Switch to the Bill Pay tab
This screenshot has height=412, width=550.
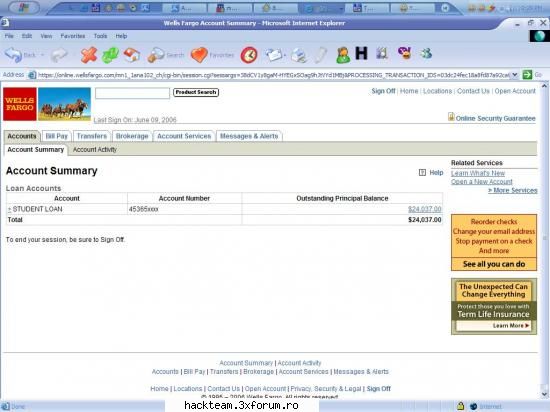click(x=56, y=136)
